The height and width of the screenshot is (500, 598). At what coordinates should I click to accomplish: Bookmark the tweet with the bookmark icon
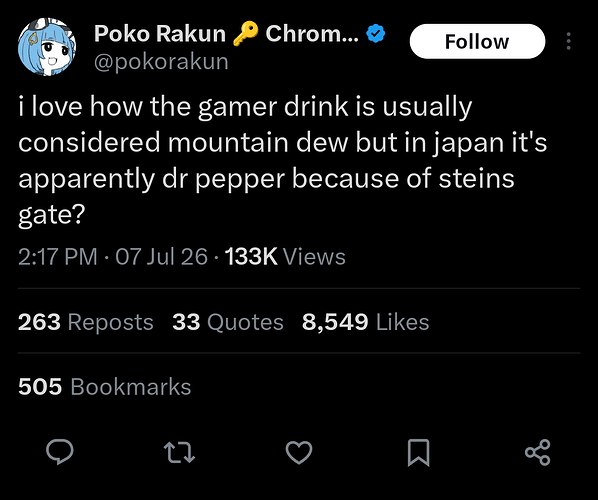419,453
